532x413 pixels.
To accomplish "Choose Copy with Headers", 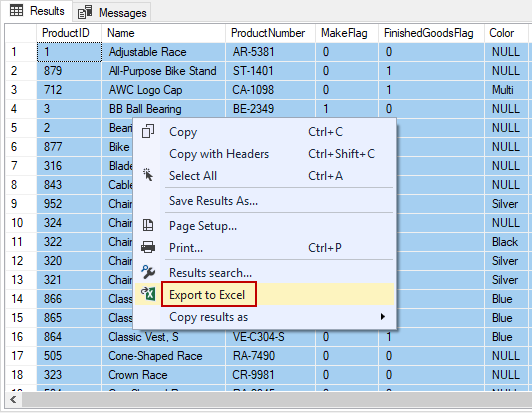I will (x=264, y=154).
